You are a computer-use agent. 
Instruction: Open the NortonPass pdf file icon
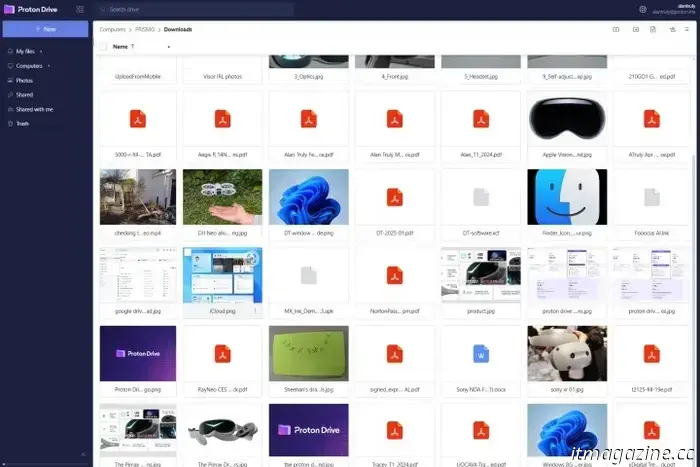pos(395,275)
